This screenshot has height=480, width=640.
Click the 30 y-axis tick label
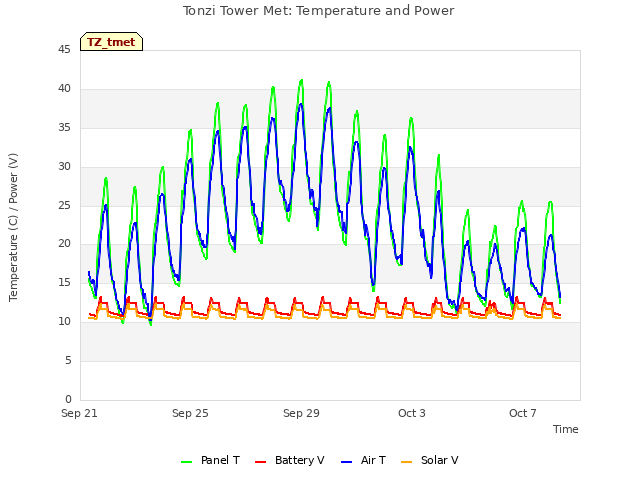64,167
